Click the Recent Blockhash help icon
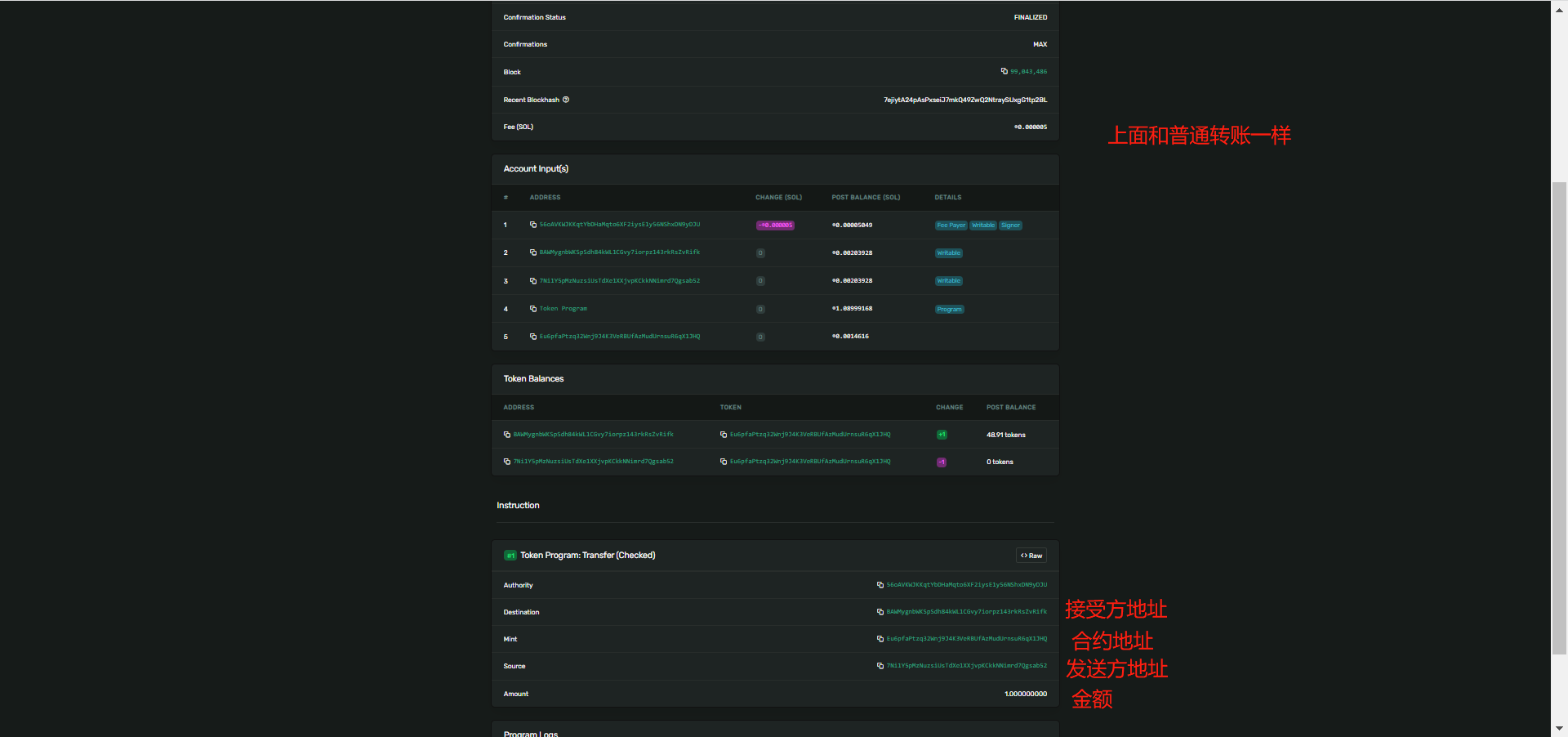This screenshot has height=737, width=1568. [x=566, y=100]
